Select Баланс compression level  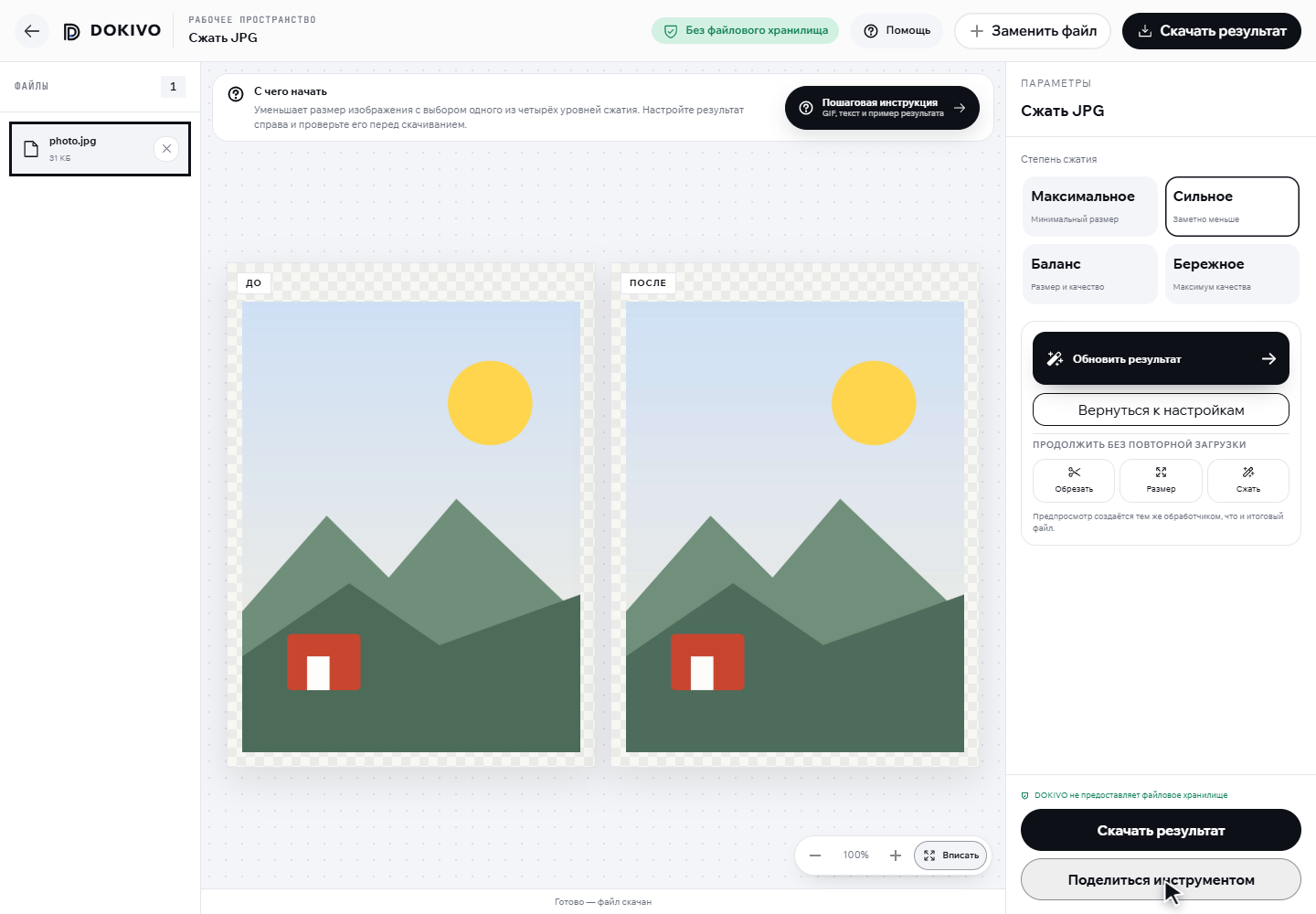(x=1089, y=274)
